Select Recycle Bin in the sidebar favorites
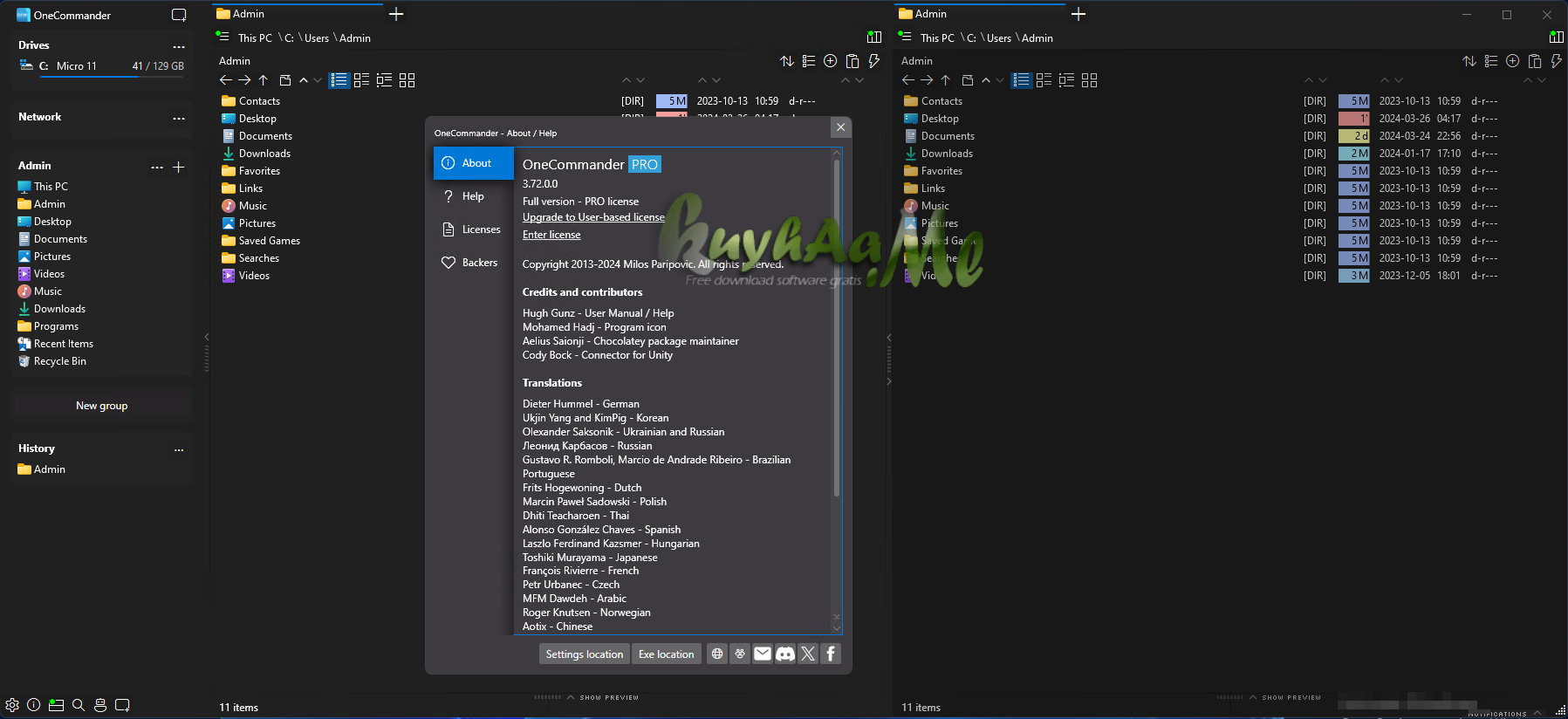The height and width of the screenshot is (719, 1568). (59, 361)
